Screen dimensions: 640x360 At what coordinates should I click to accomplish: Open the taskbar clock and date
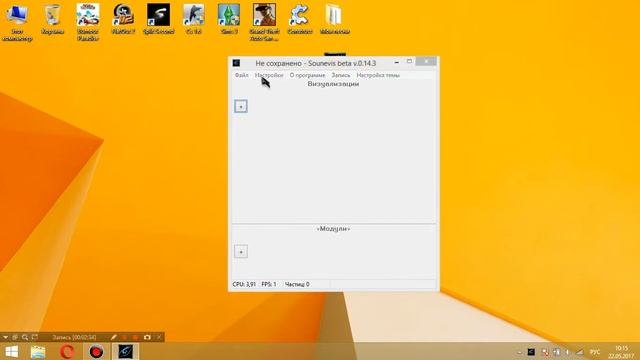point(621,352)
